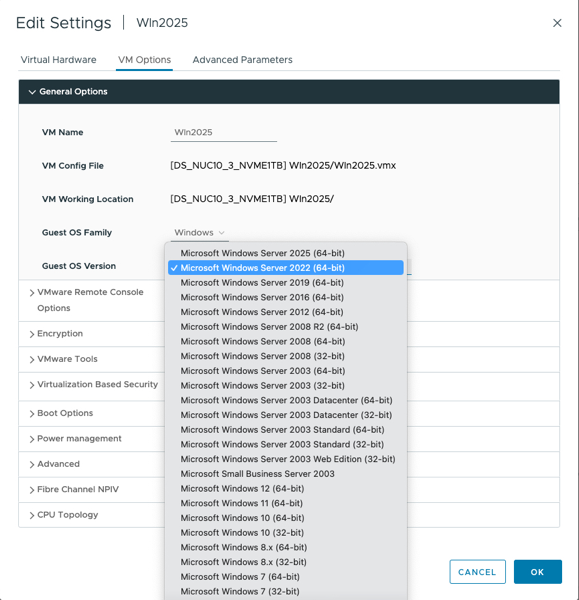Screen dimensions: 579x600
Task: Select checked Microsoft Windows Server 2022 (64-bit)
Action: pos(285,268)
